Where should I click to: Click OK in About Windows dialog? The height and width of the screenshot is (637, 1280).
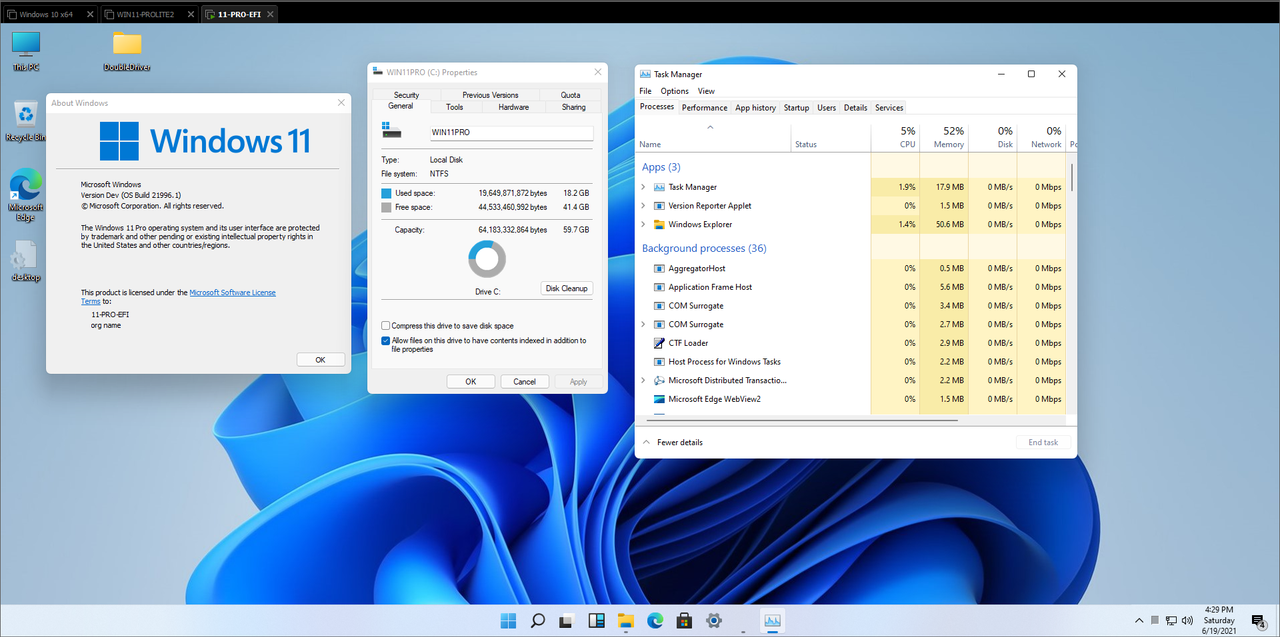tap(320, 360)
